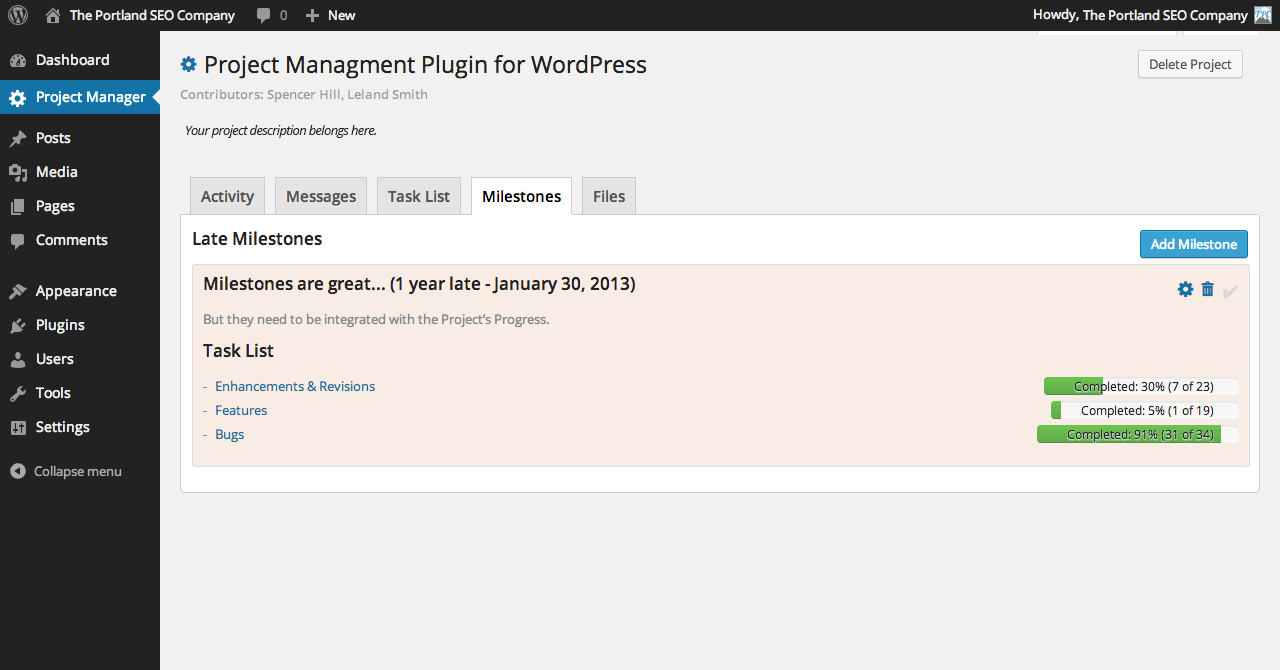1280x670 pixels.
Task: Switch to the Task List tab
Action: (x=419, y=196)
